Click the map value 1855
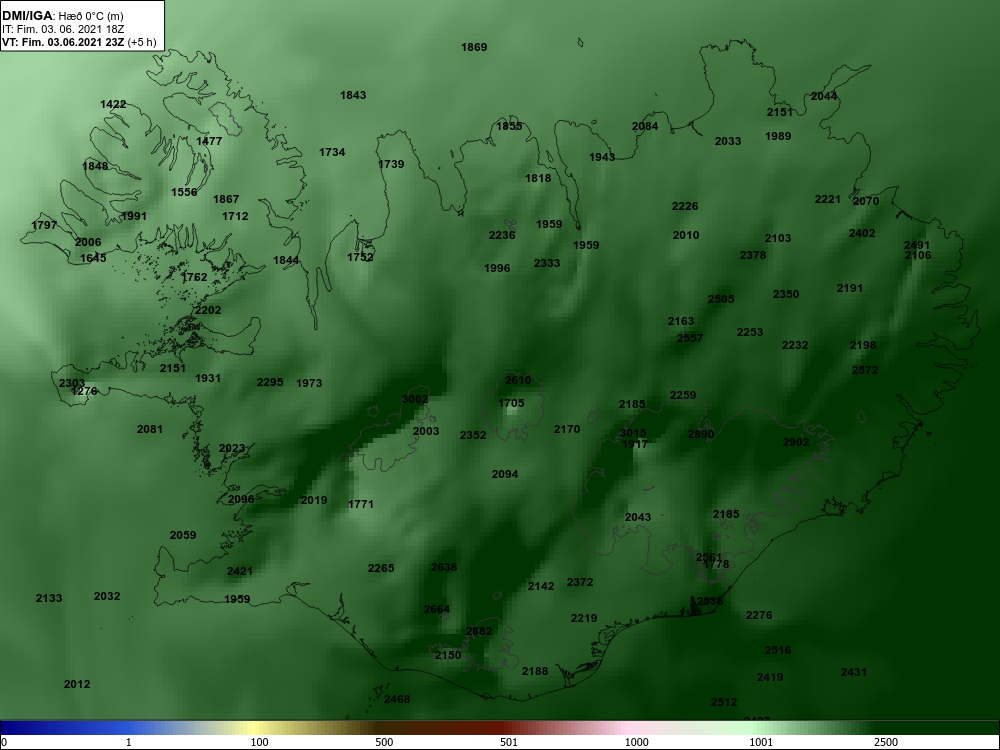Screen dimensions: 1000x750 509,126
